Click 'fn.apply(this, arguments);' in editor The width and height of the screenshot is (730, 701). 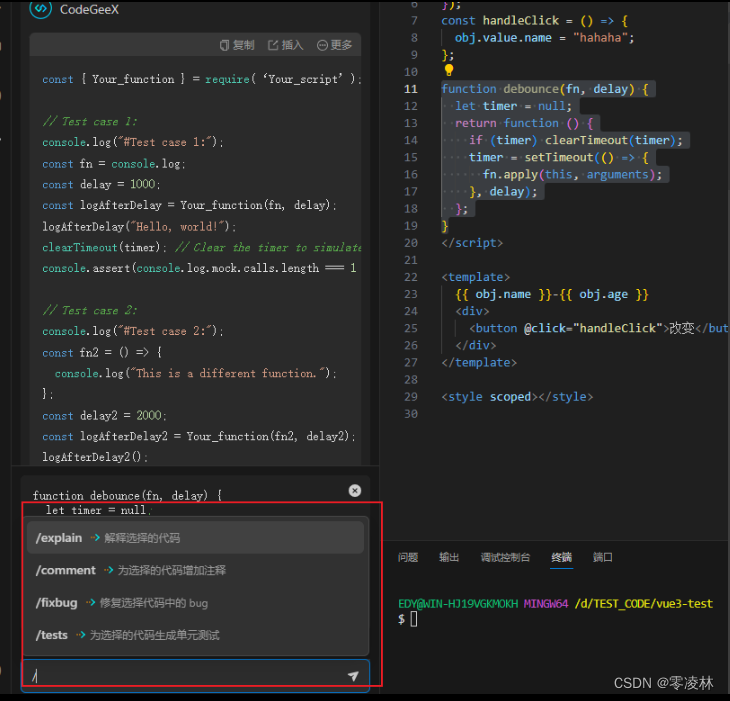pyautogui.click(x=572, y=175)
